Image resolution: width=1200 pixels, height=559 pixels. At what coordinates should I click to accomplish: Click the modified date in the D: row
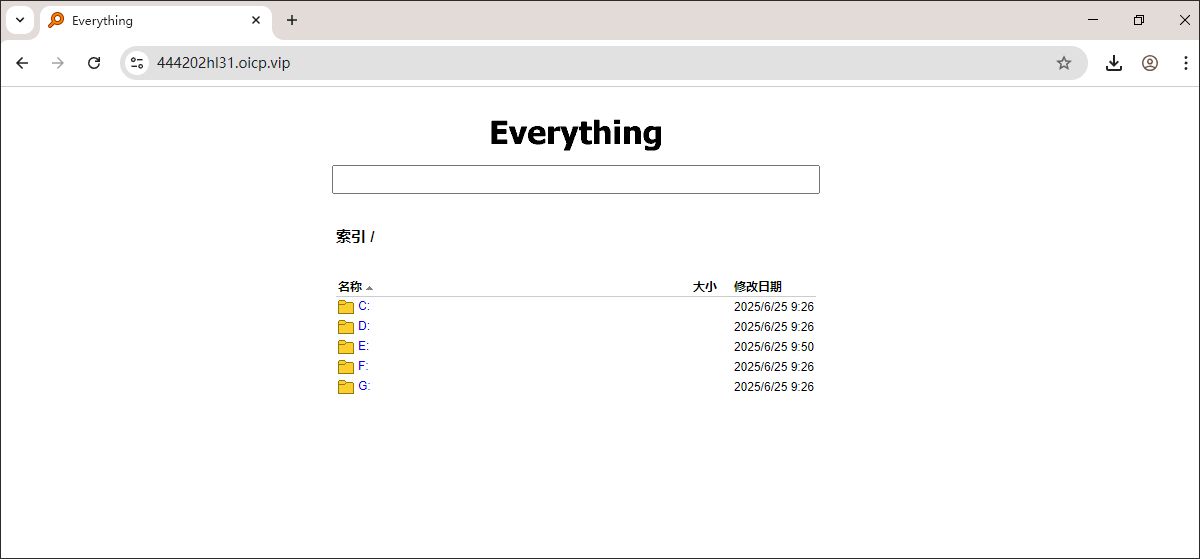click(x=774, y=327)
